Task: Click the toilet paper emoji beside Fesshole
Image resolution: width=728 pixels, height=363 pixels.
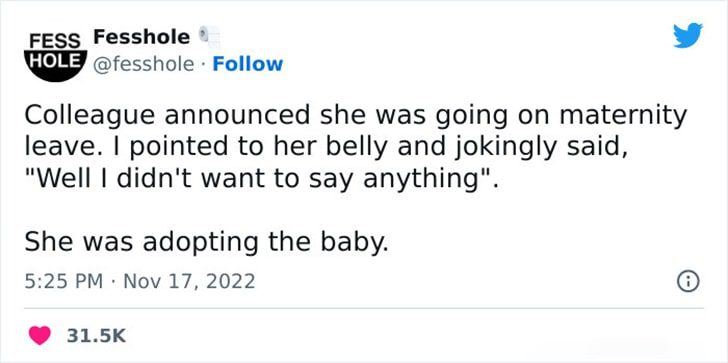Action: point(209,37)
